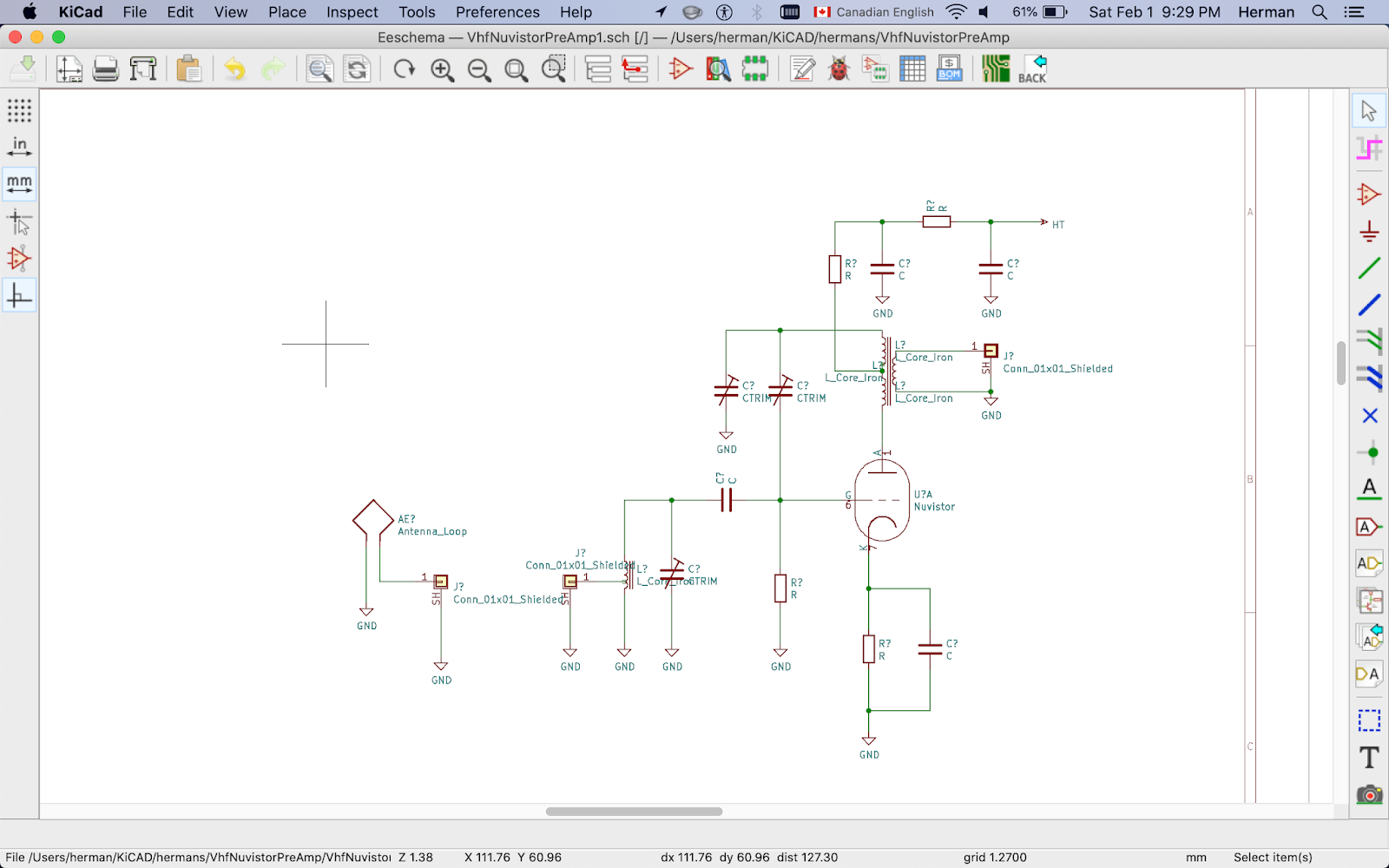Open the hierarchy navigator
1389x868 pixels.
pos(598,69)
